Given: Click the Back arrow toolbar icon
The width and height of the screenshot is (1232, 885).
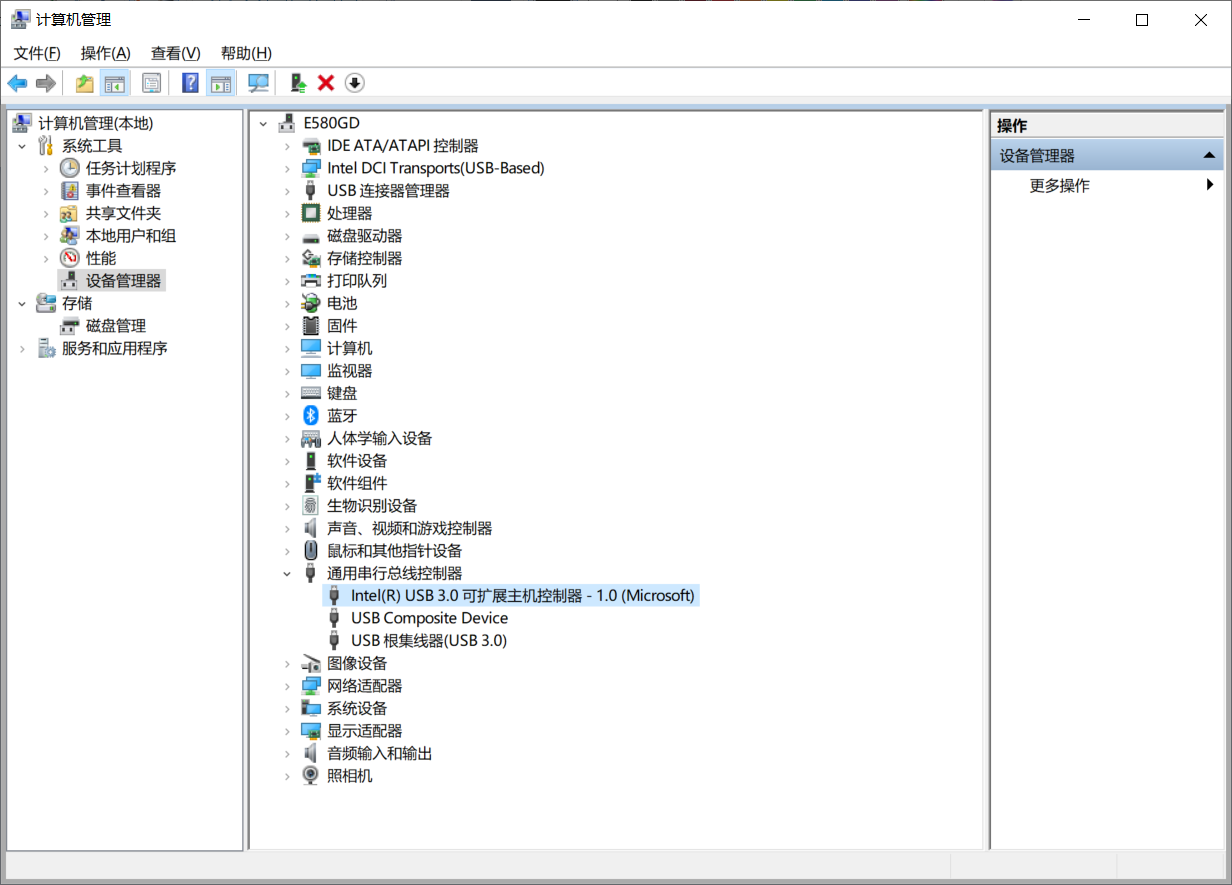Looking at the screenshot, I should click(x=18, y=83).
